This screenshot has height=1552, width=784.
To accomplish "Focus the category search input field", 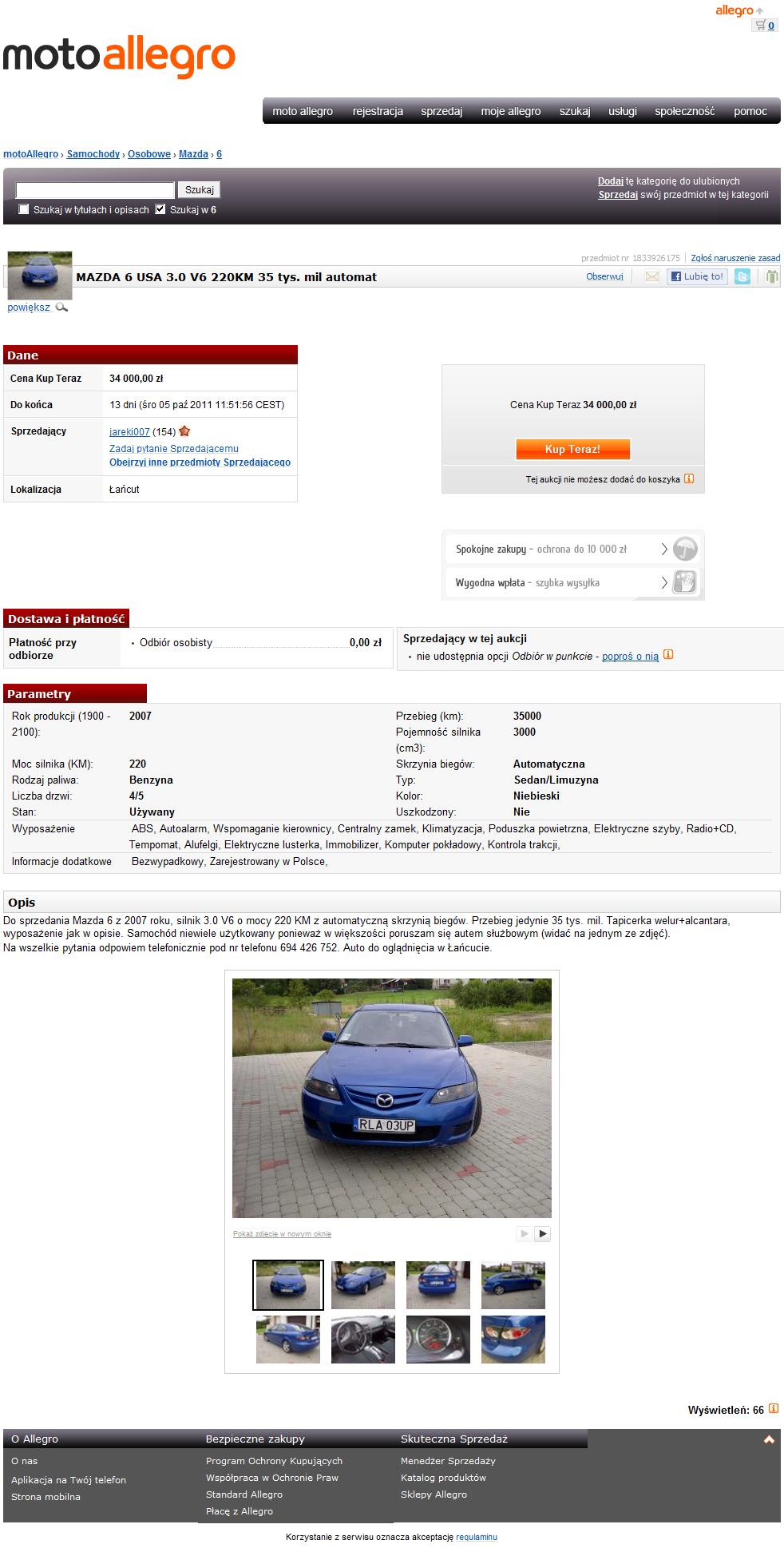I will [95, 190].
